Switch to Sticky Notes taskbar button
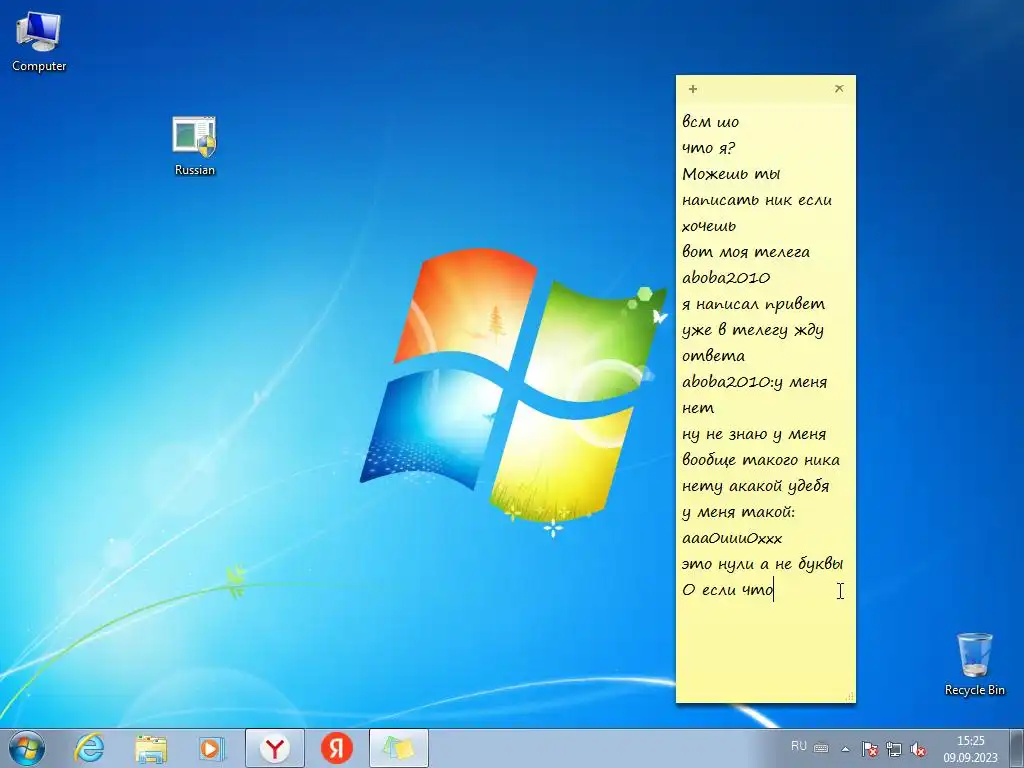1024x768 pixels. point(399,748)
